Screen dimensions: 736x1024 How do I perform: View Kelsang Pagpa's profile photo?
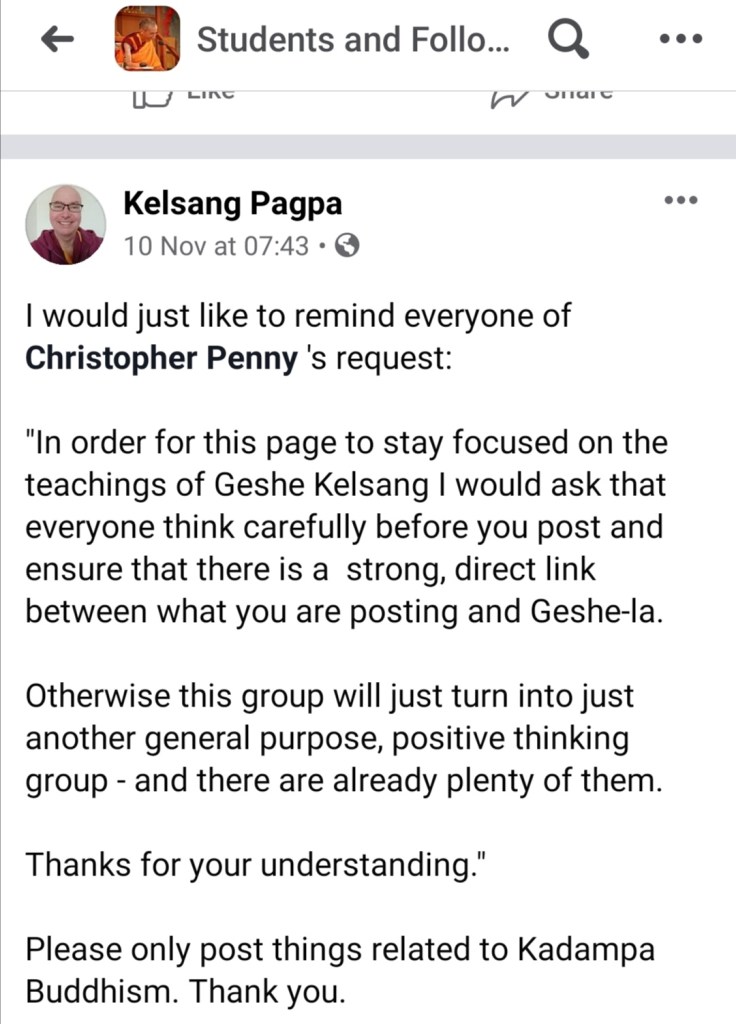[x=65, y=223]
